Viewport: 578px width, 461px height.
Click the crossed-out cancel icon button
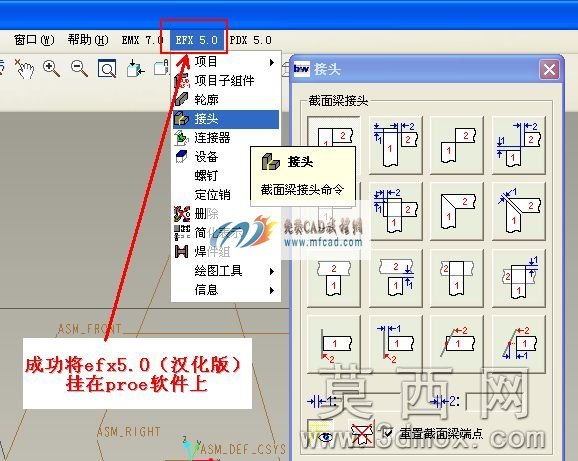pos(361,433)
